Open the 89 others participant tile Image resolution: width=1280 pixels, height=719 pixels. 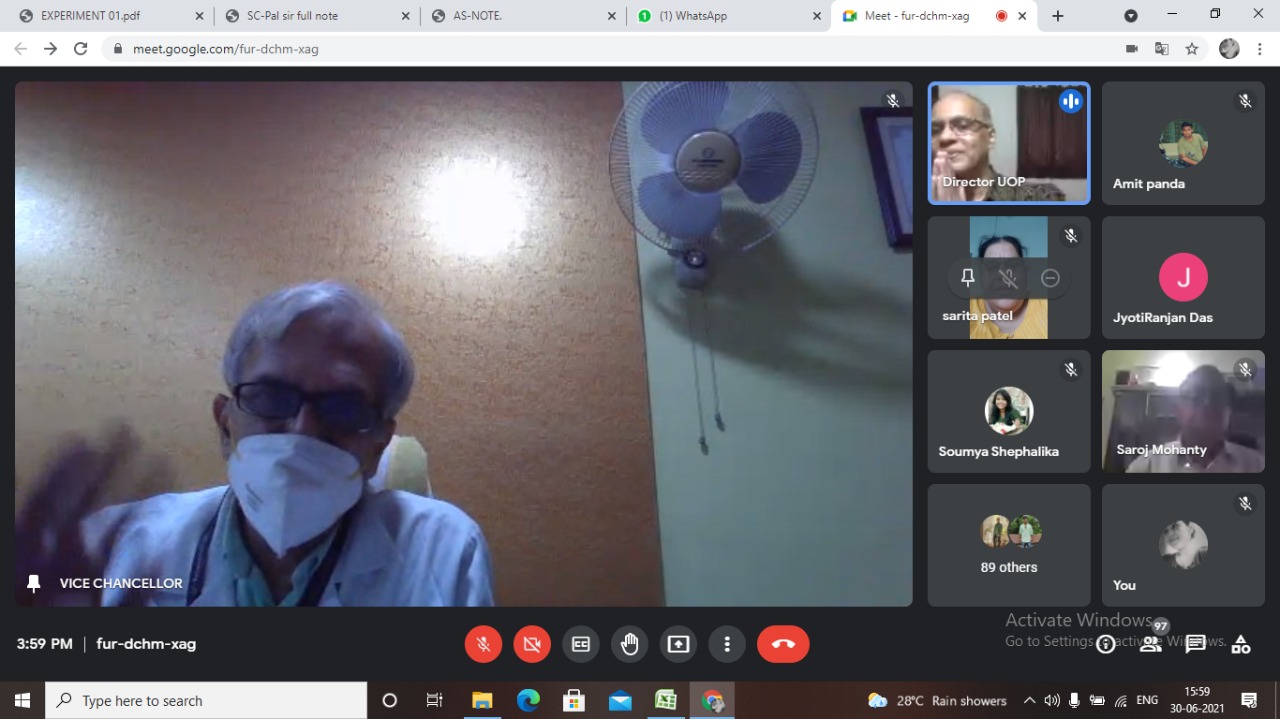pyautogui.click(x=1009, y=545)
